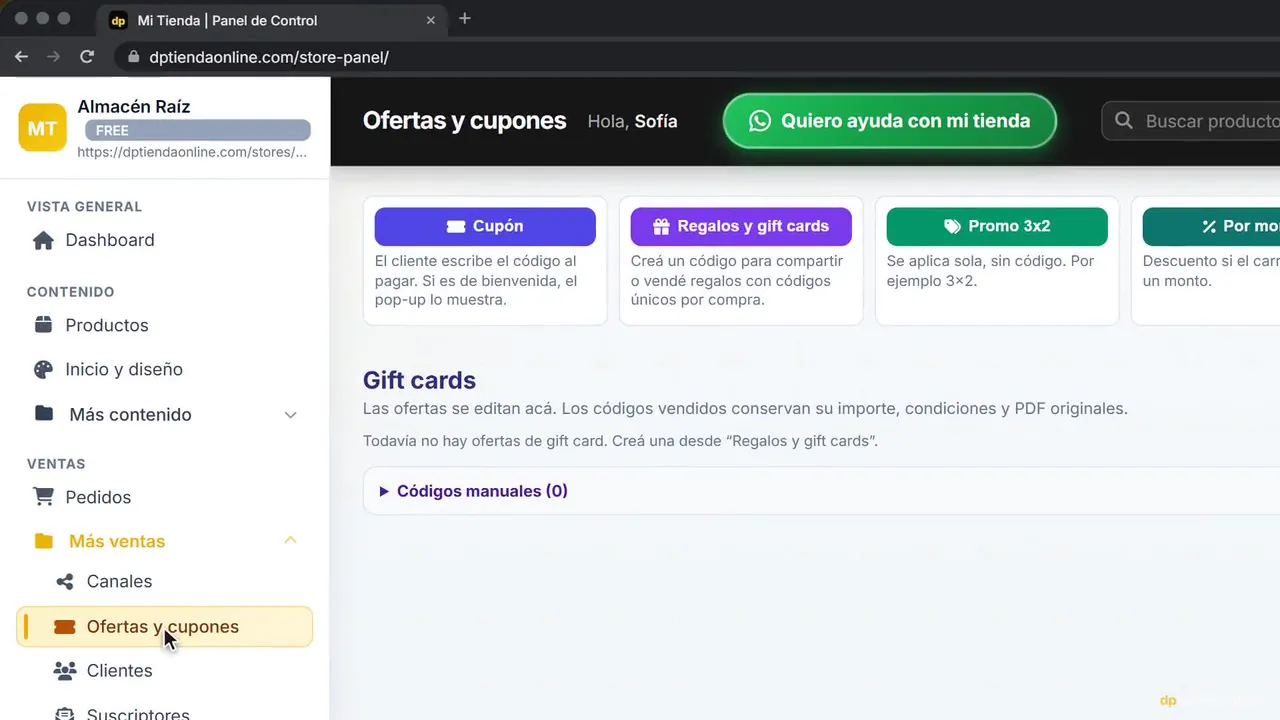
Task: Click the Productos box icon
Action: (x=43, y=325)
